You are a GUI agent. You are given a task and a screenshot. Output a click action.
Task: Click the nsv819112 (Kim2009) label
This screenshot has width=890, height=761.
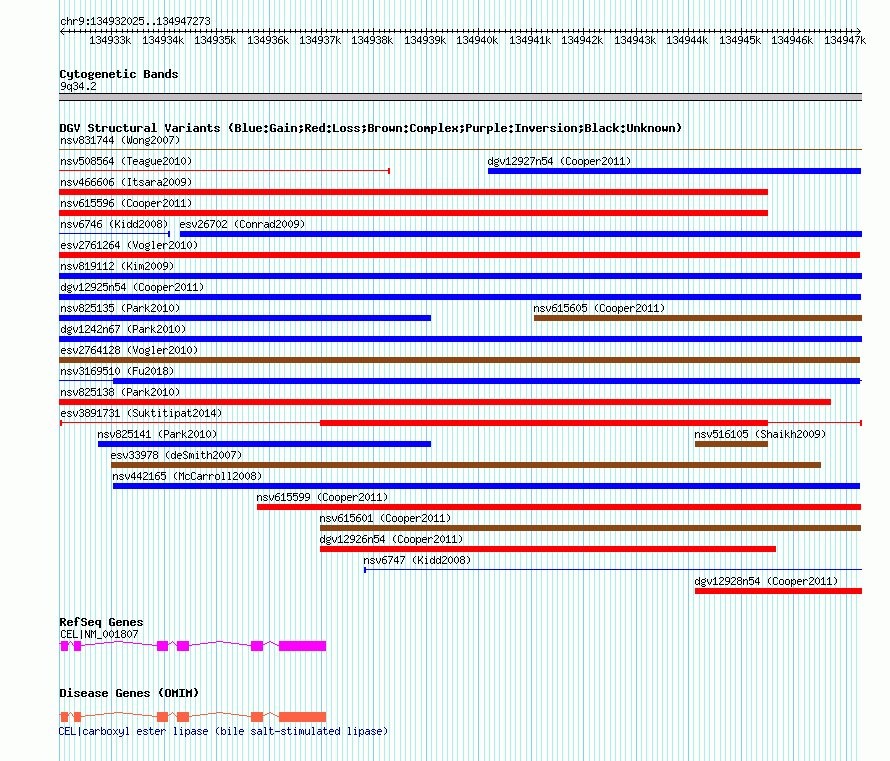coord(117,266)
